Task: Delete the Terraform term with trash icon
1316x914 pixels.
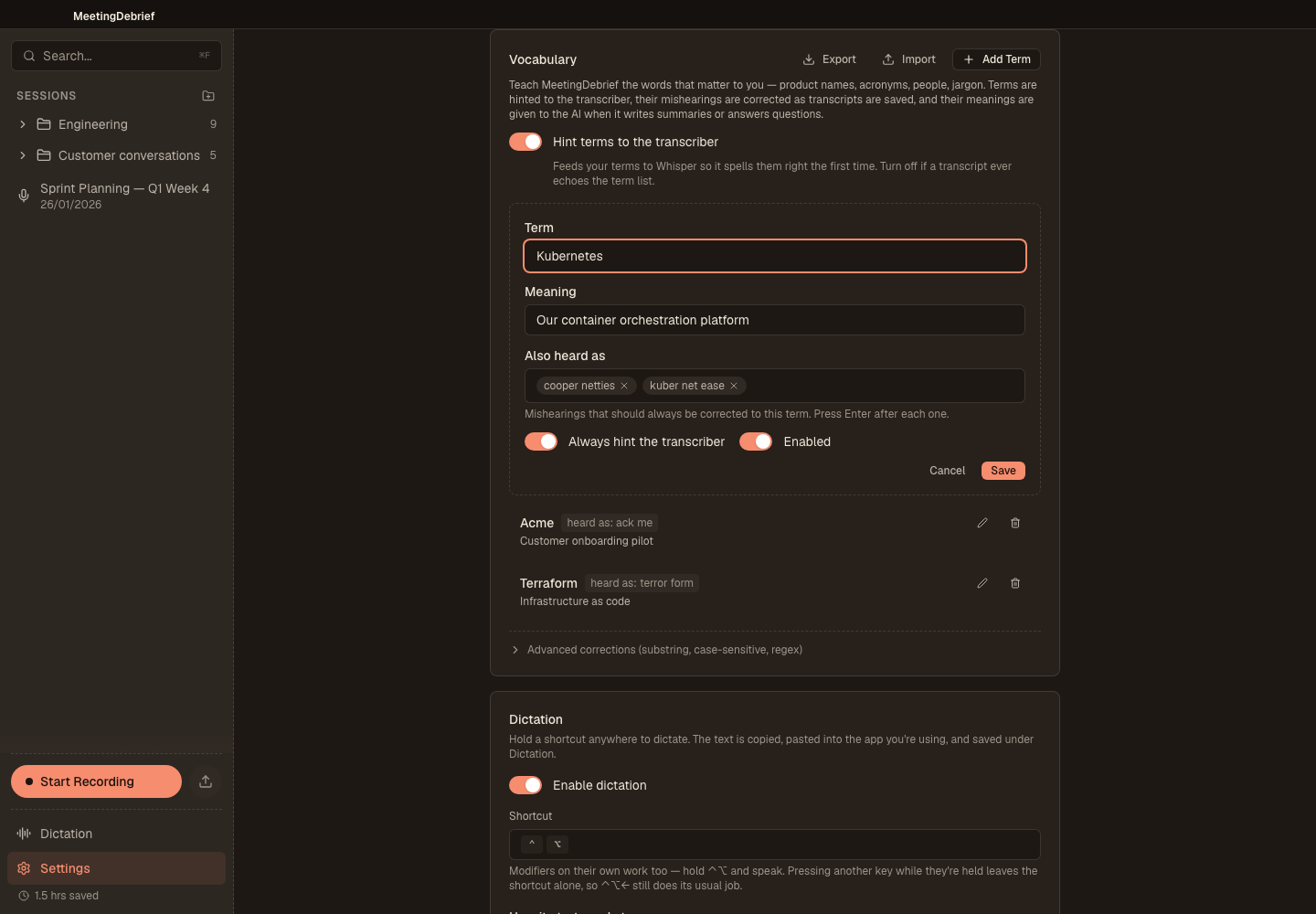Action: tap(1015, 583)
